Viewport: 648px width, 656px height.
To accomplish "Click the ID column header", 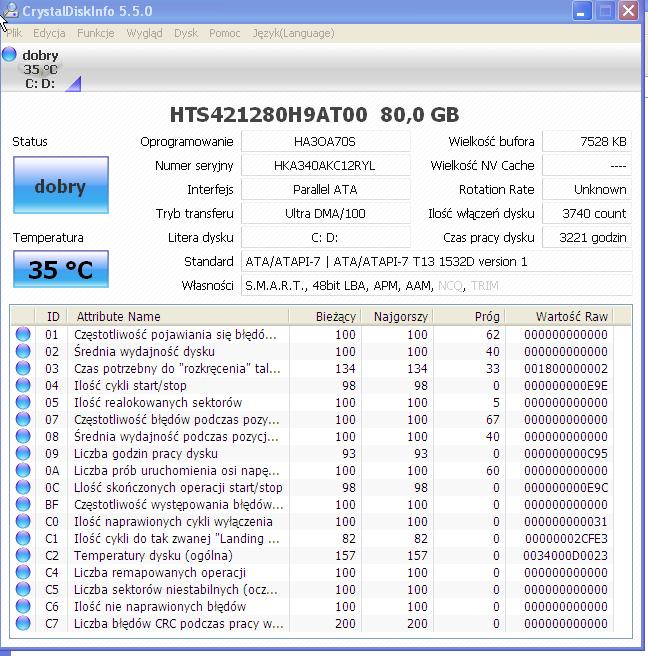I will (x=51, y=316).
